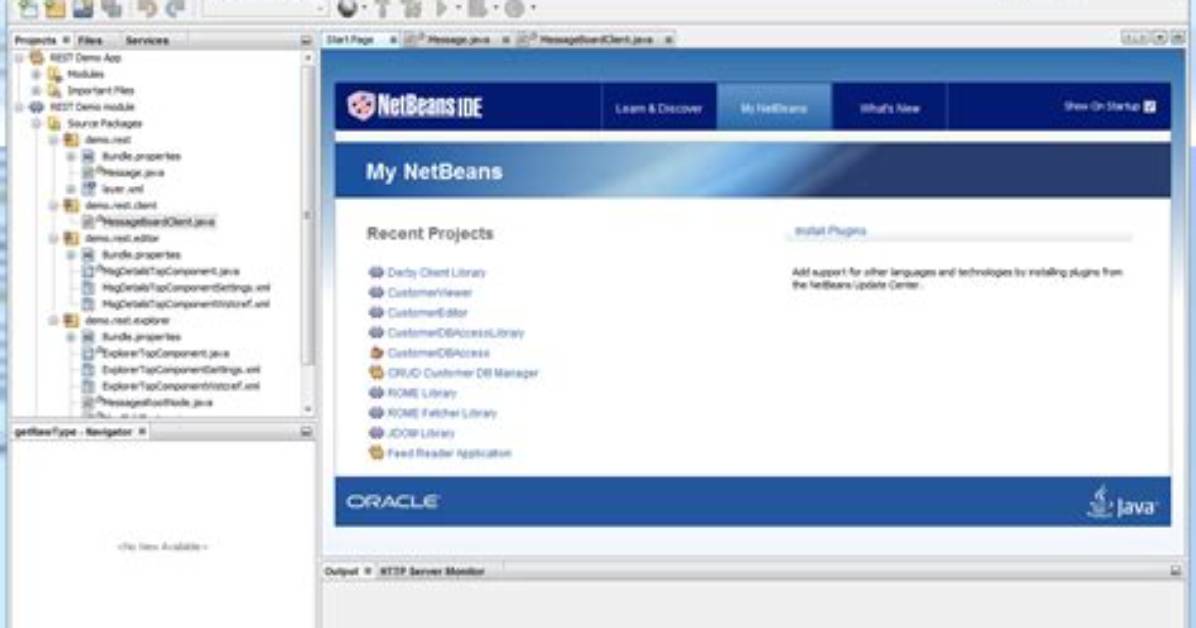
Task: Switch to the Files tab
Action: (x=90, y=40)
